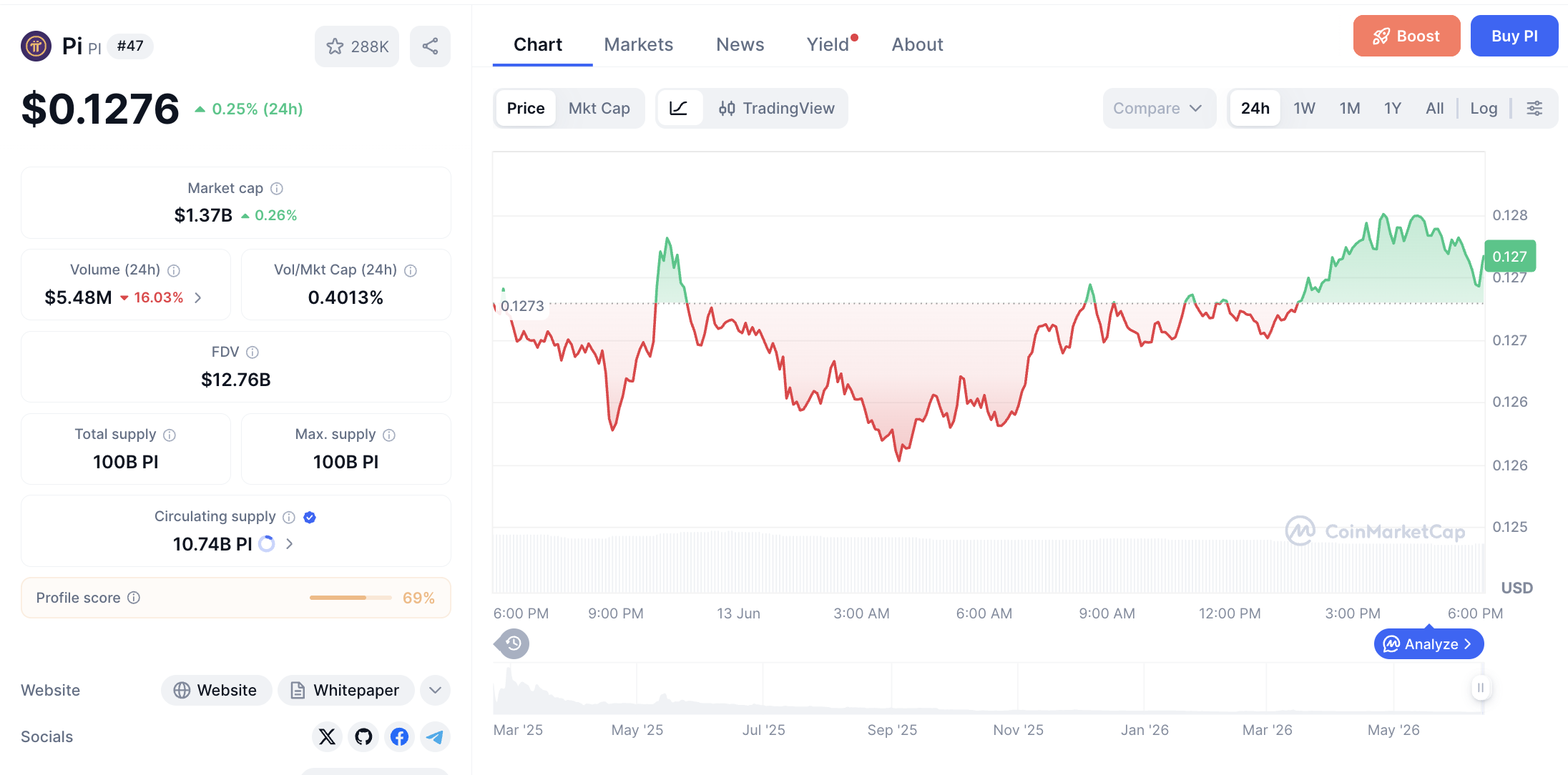Open the X (Twitter) social link
Viewport: 1568px width, 775px height.
[x=327, y=736]
